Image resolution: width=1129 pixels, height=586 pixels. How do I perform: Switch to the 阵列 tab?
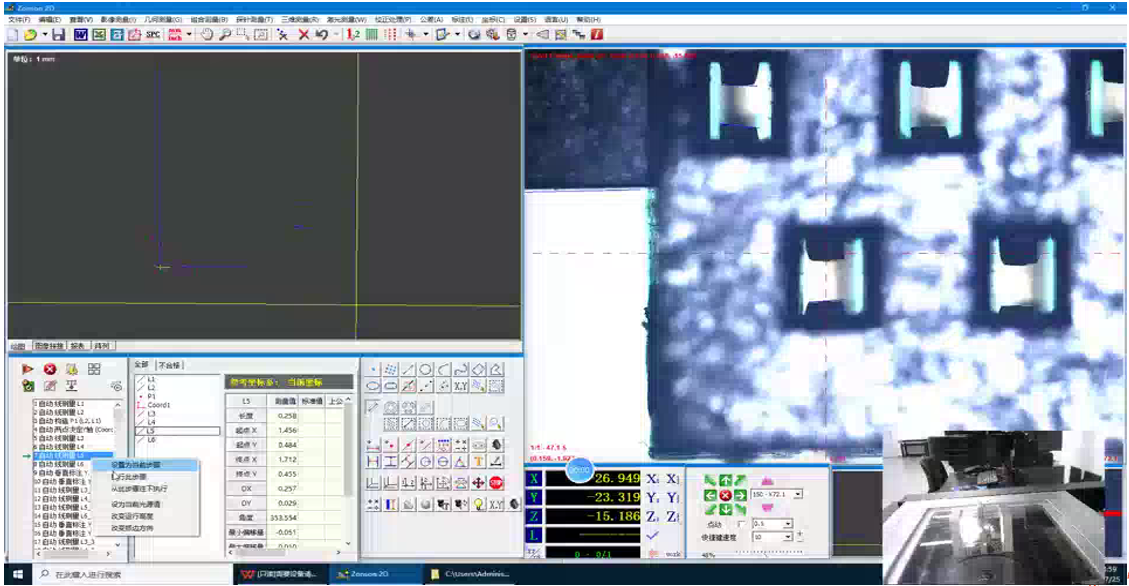click(102, 346)
